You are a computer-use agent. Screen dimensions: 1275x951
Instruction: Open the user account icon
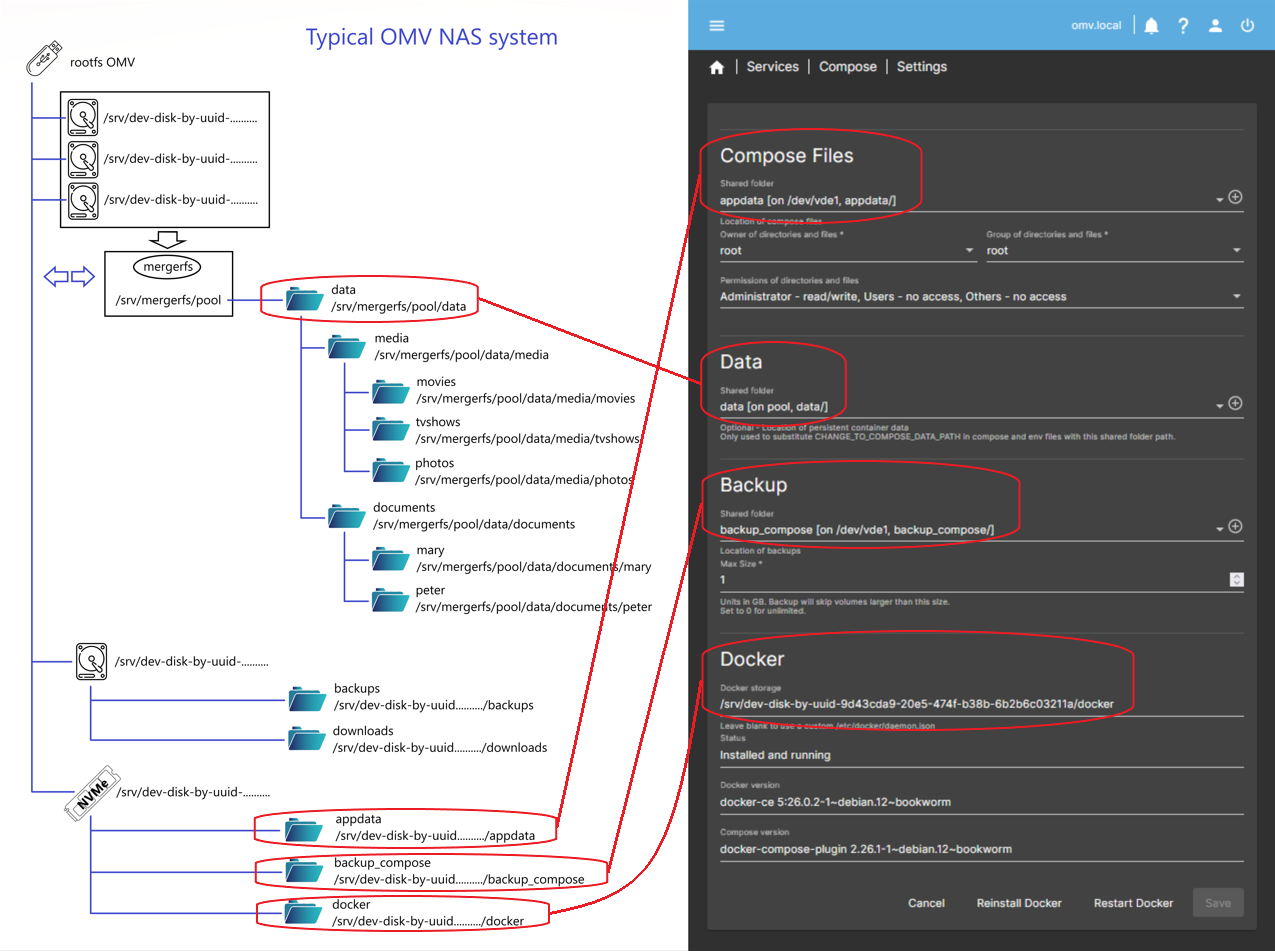(1215, 26)
